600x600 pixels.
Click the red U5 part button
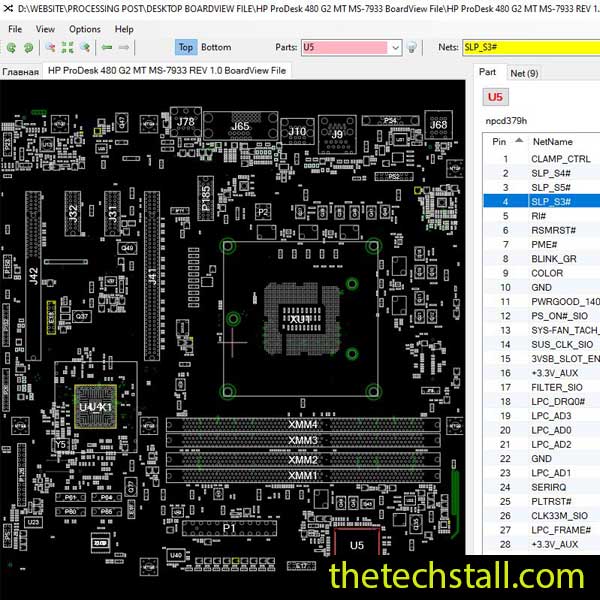pos(495,97)
